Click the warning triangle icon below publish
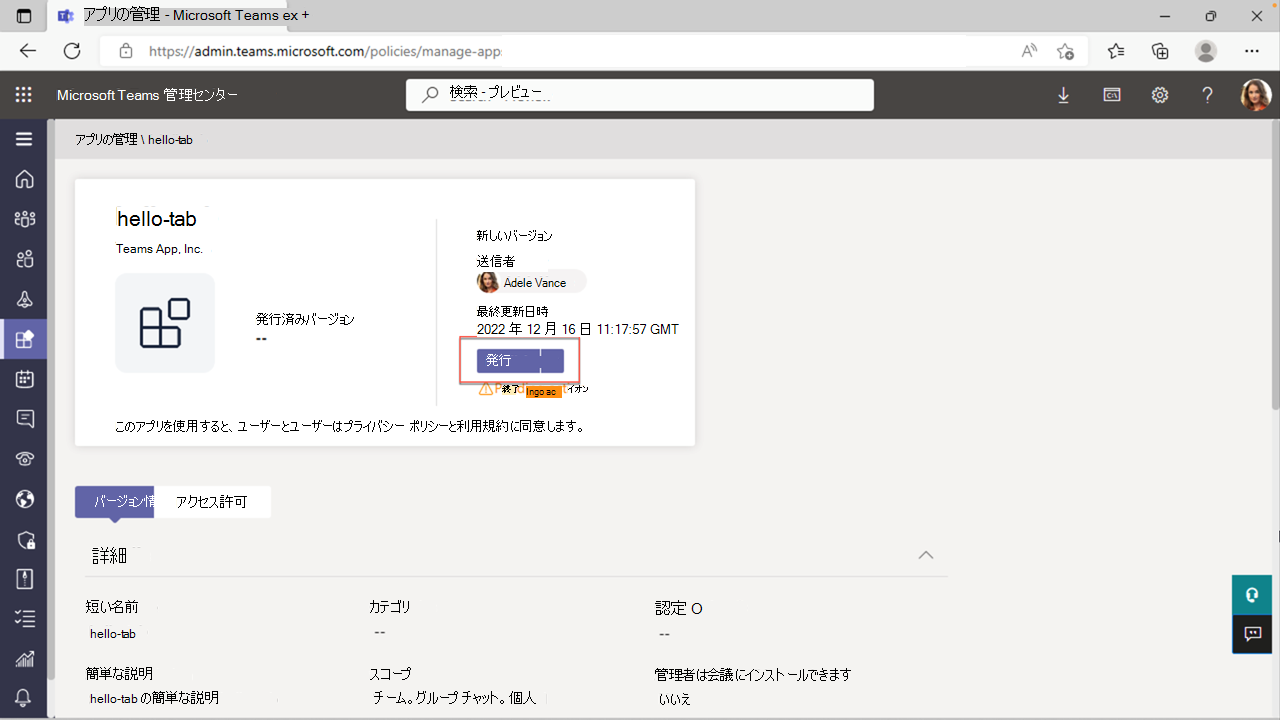The image size is (1280, 720). coord(486,389)
